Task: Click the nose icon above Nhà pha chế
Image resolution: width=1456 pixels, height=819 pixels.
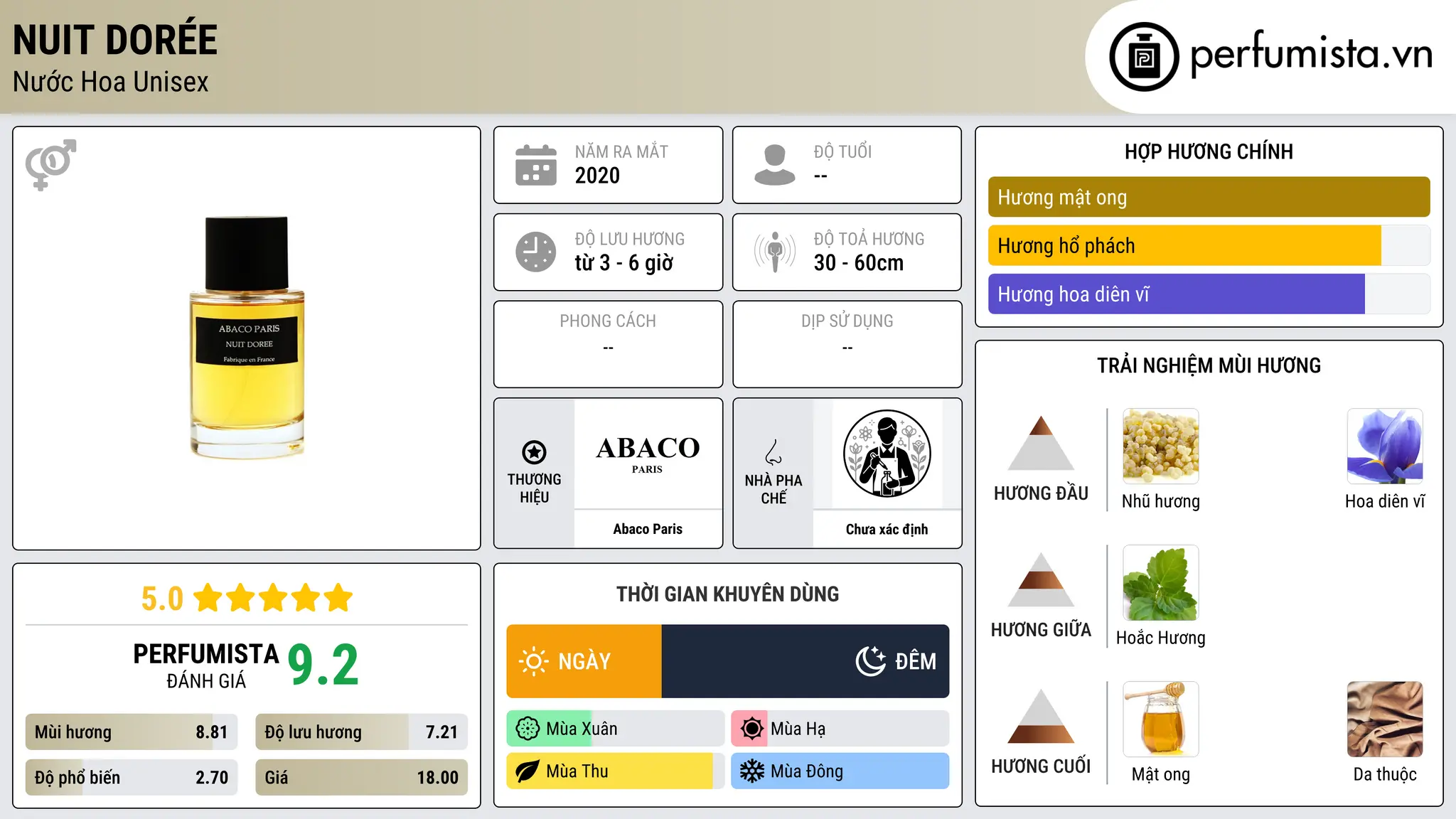Action: click(x=773, y=452)
